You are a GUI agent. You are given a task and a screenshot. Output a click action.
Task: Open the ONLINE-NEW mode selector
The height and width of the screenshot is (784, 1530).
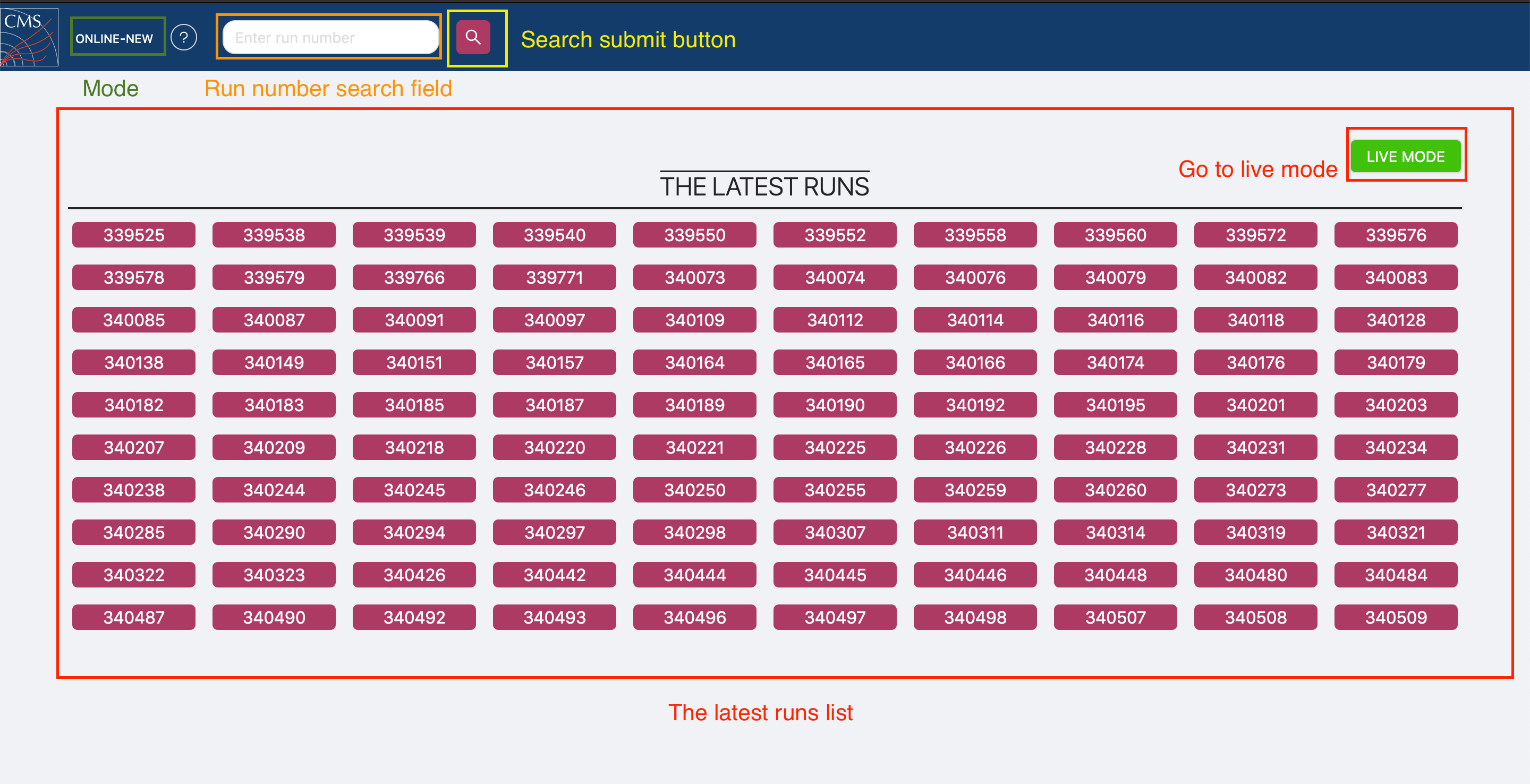pyautogui.click(x=115, y=38)
